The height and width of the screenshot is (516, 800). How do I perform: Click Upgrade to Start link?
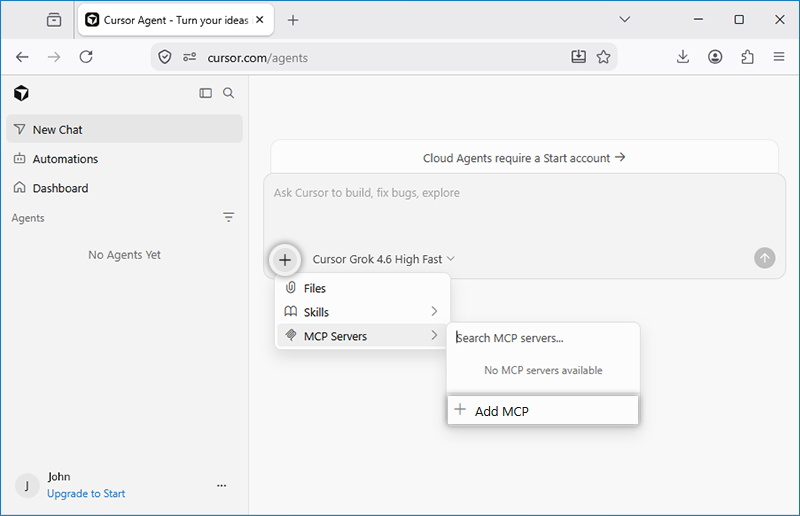[86, 494]
